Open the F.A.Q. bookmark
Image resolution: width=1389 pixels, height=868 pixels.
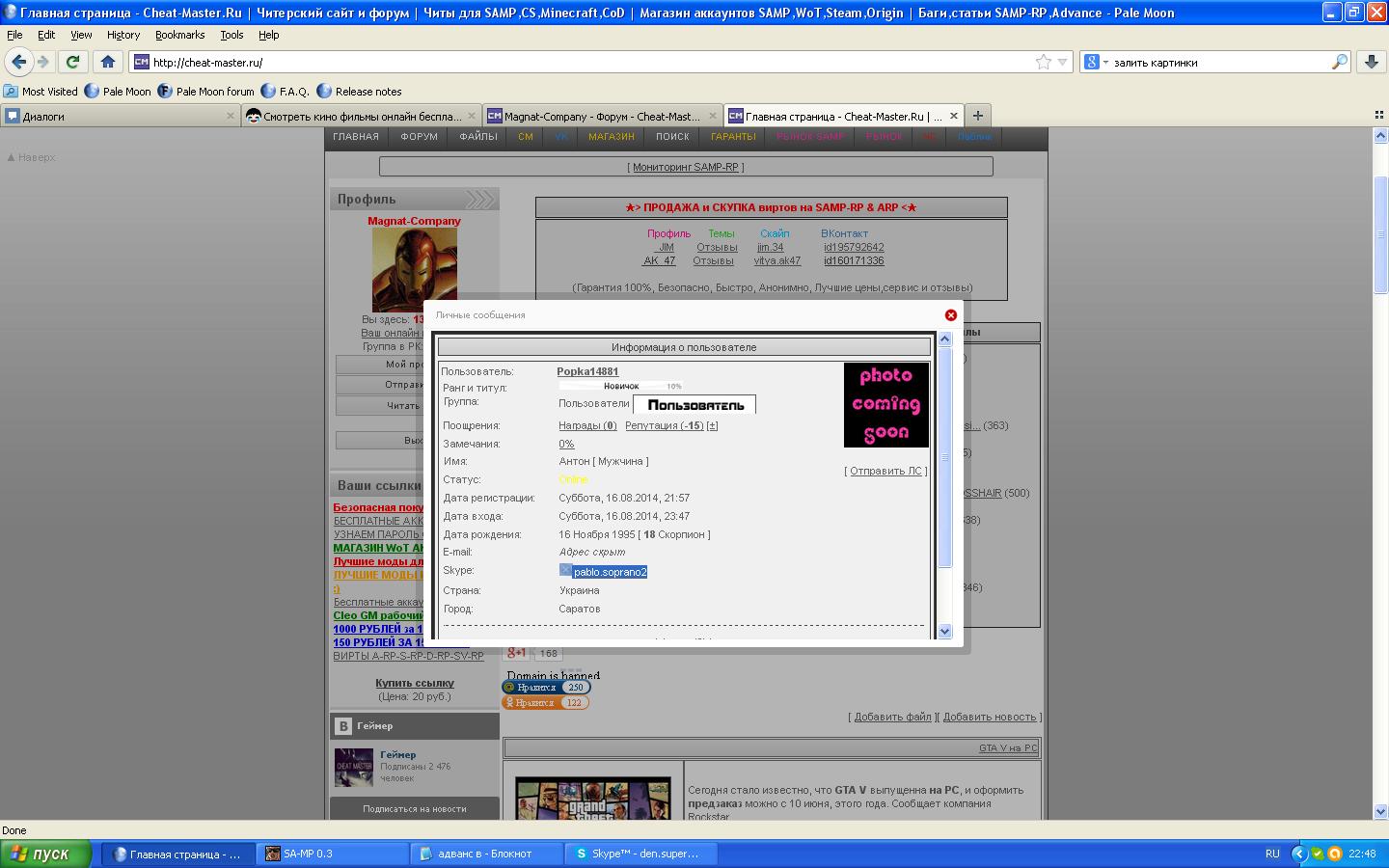[x=285, y=92]
